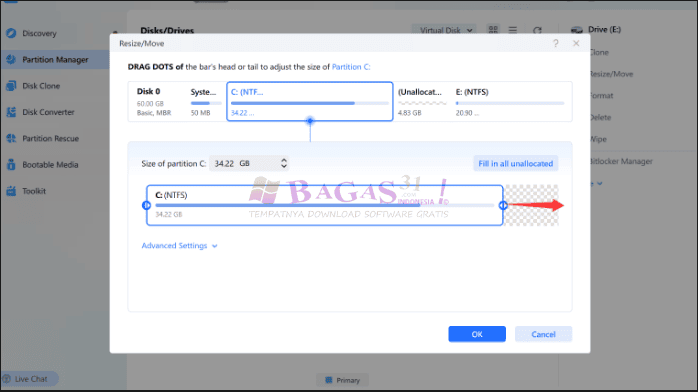The image size is (698, 392).
Task: Confirm with the OK button
Action: coord(477,334)
